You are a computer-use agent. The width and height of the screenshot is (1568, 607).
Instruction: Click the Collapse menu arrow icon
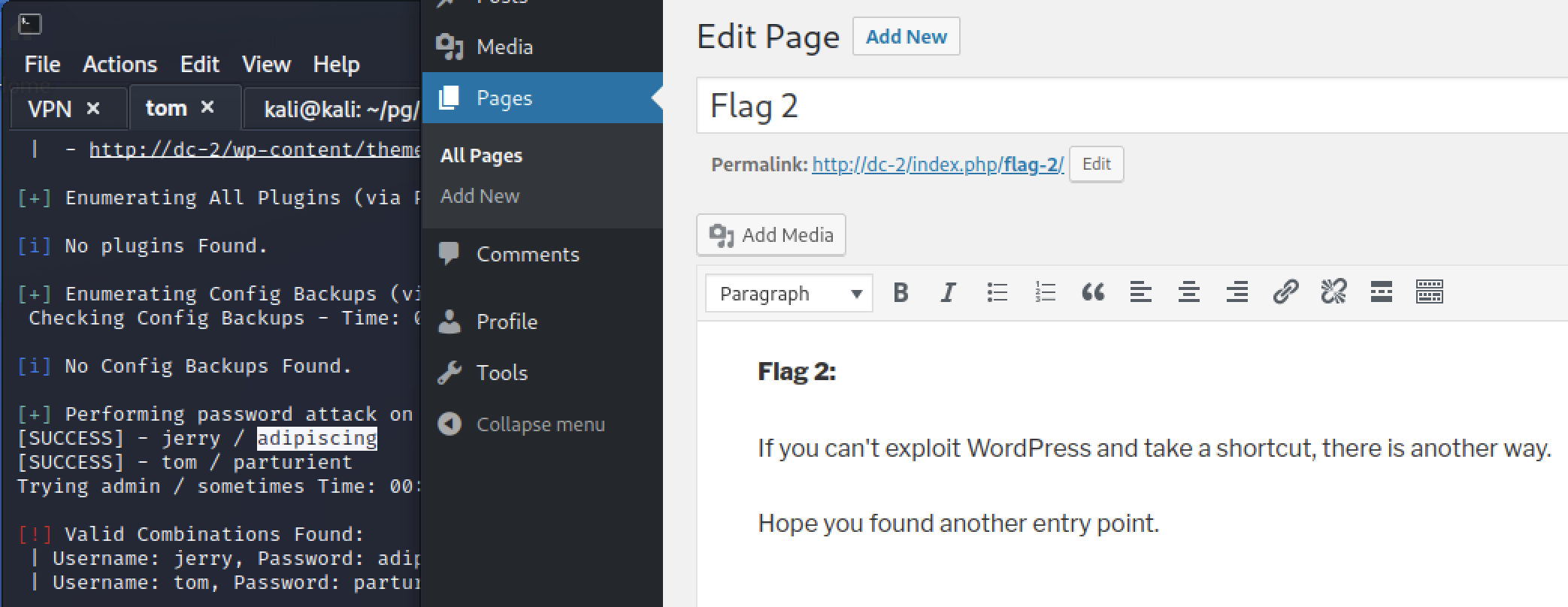coord(450,424)
